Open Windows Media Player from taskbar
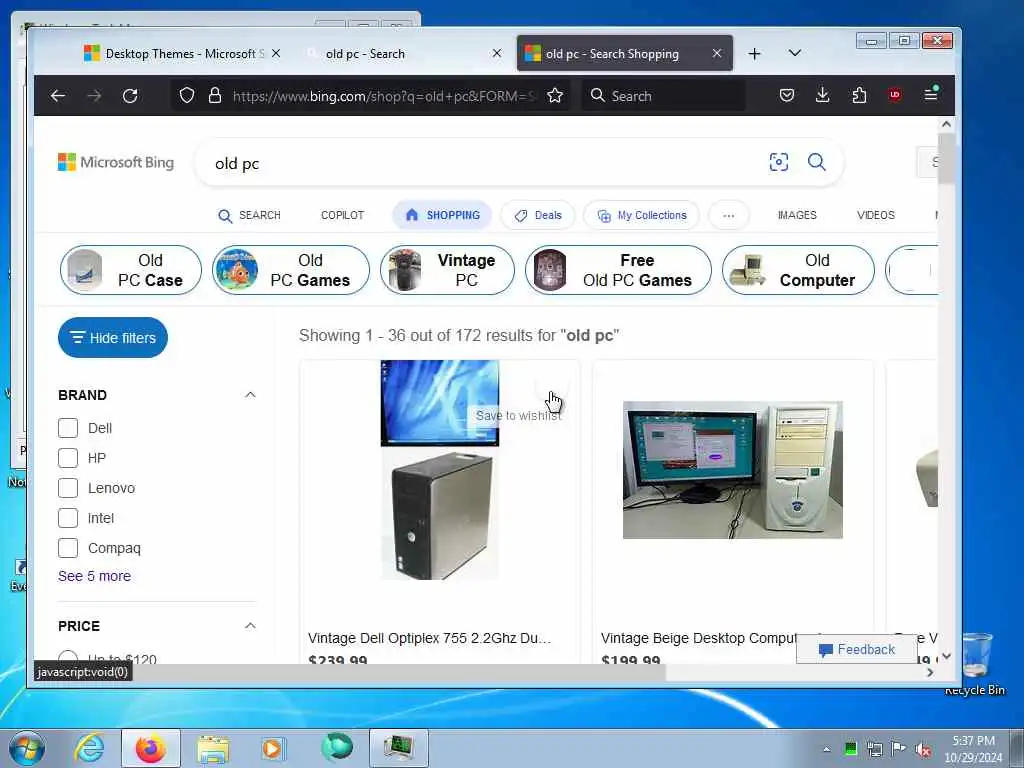The height and width of the screenshot is (768, 1024). coord(272,748)
